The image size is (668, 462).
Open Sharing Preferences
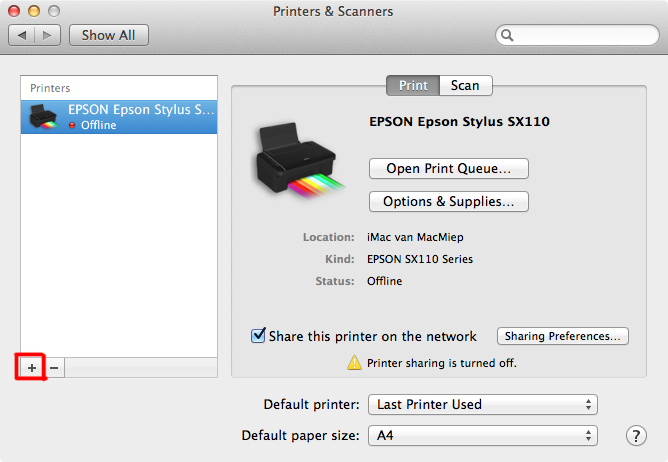click(x=562, y=336)
